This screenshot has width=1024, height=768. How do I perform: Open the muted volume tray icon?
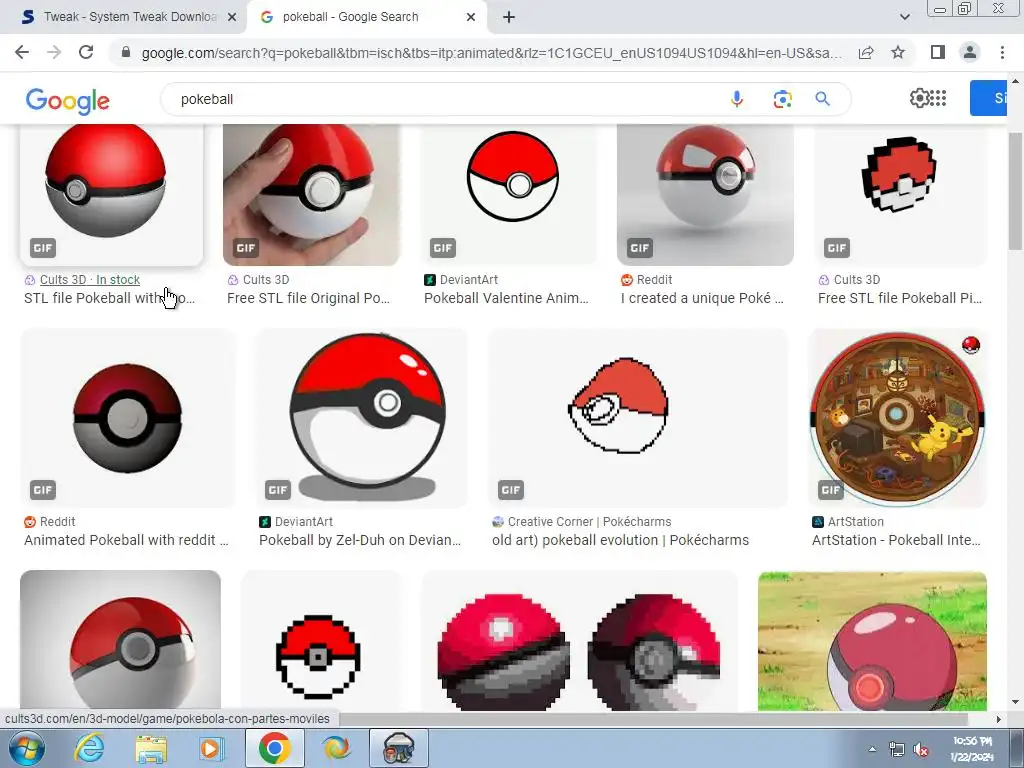pos(921,750)
